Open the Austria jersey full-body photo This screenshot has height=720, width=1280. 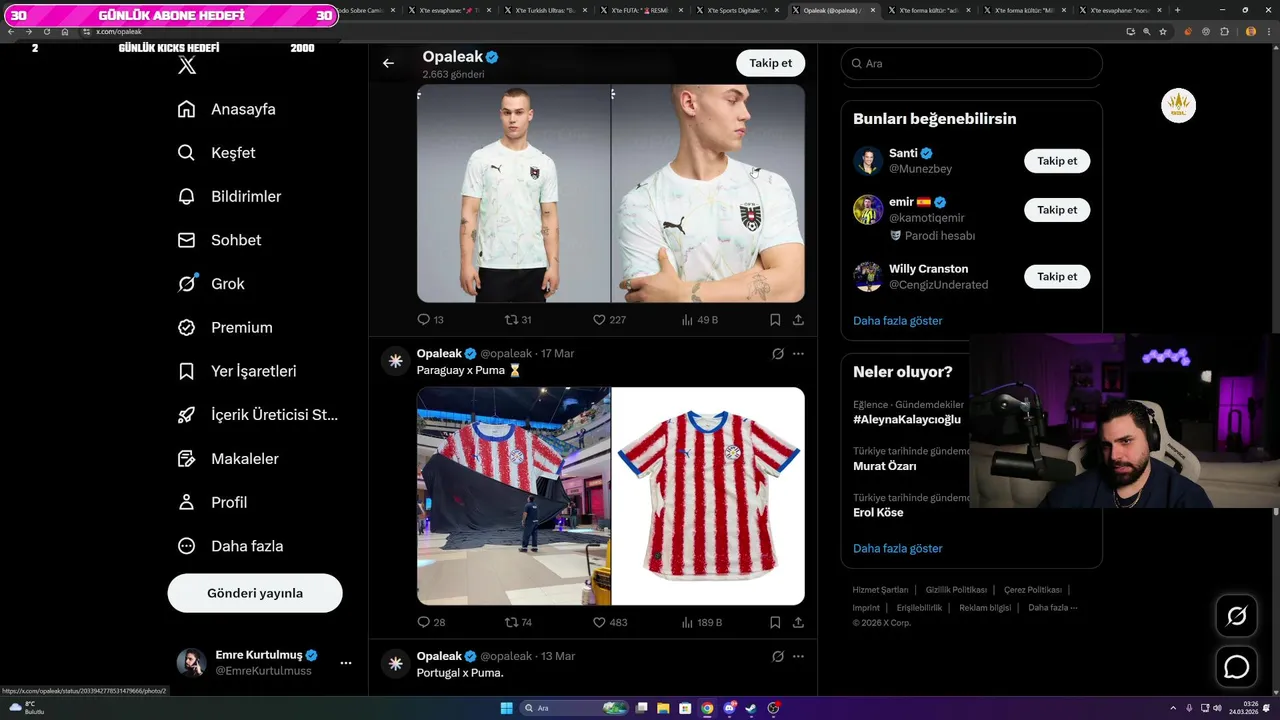[x=513, y=193]
